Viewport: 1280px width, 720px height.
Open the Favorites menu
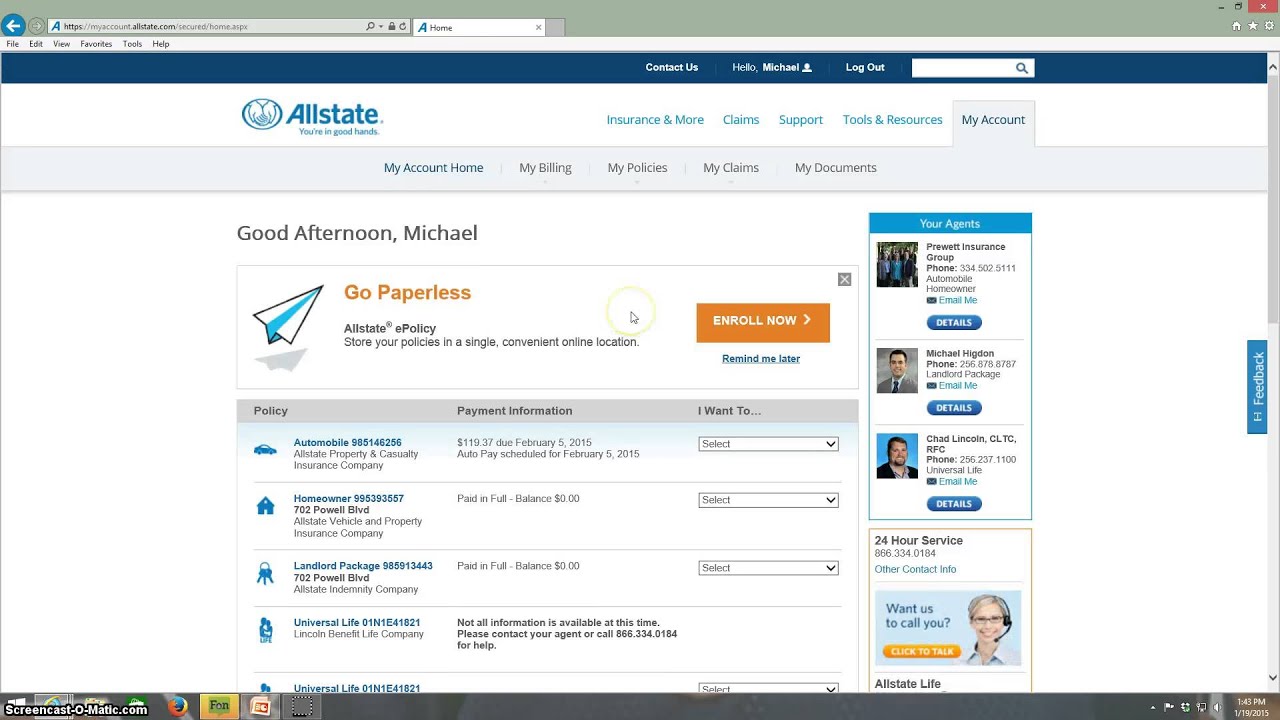point(96,44)
